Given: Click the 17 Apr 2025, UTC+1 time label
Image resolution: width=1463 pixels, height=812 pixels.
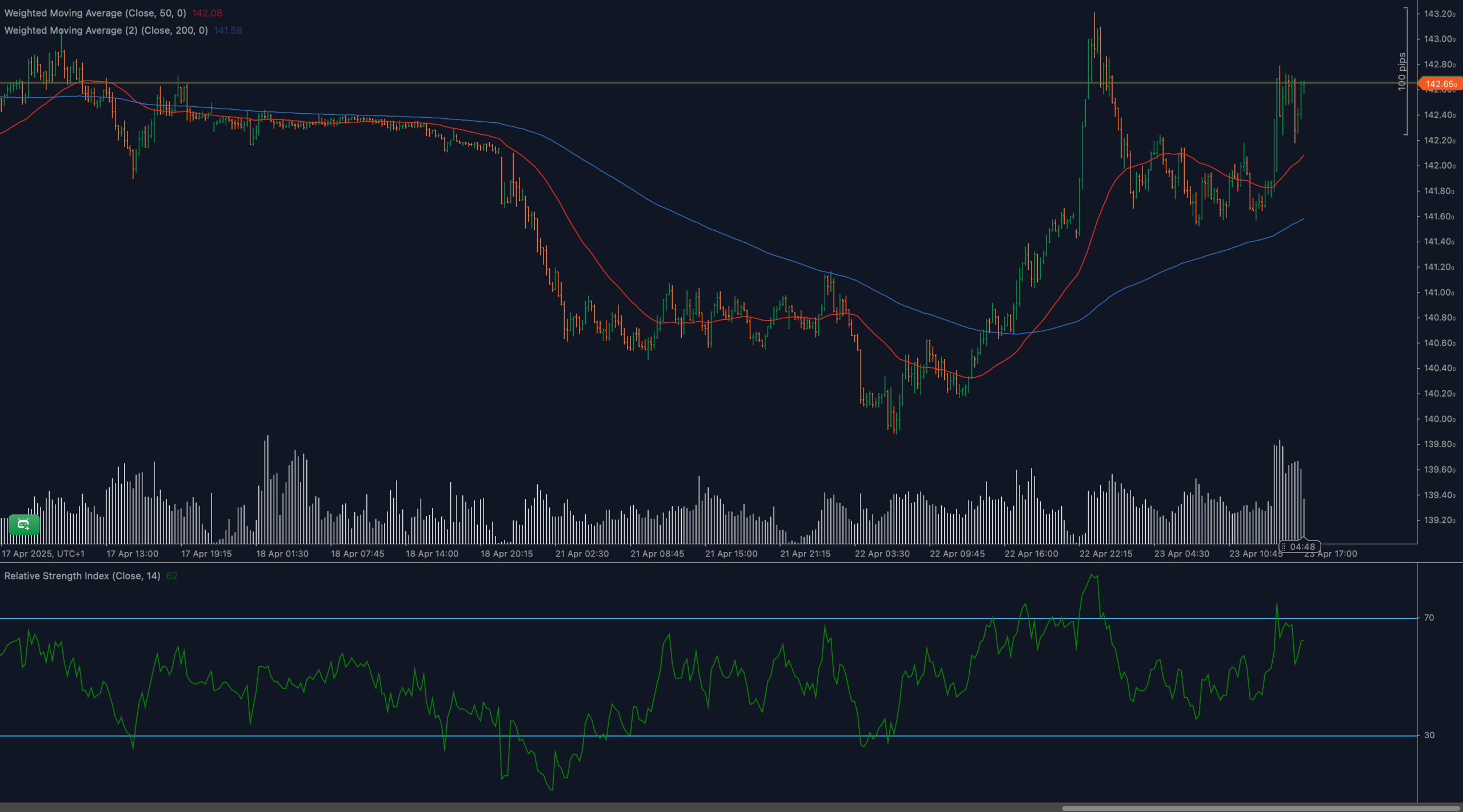Looking at the screenshot, I should point(43,554).
